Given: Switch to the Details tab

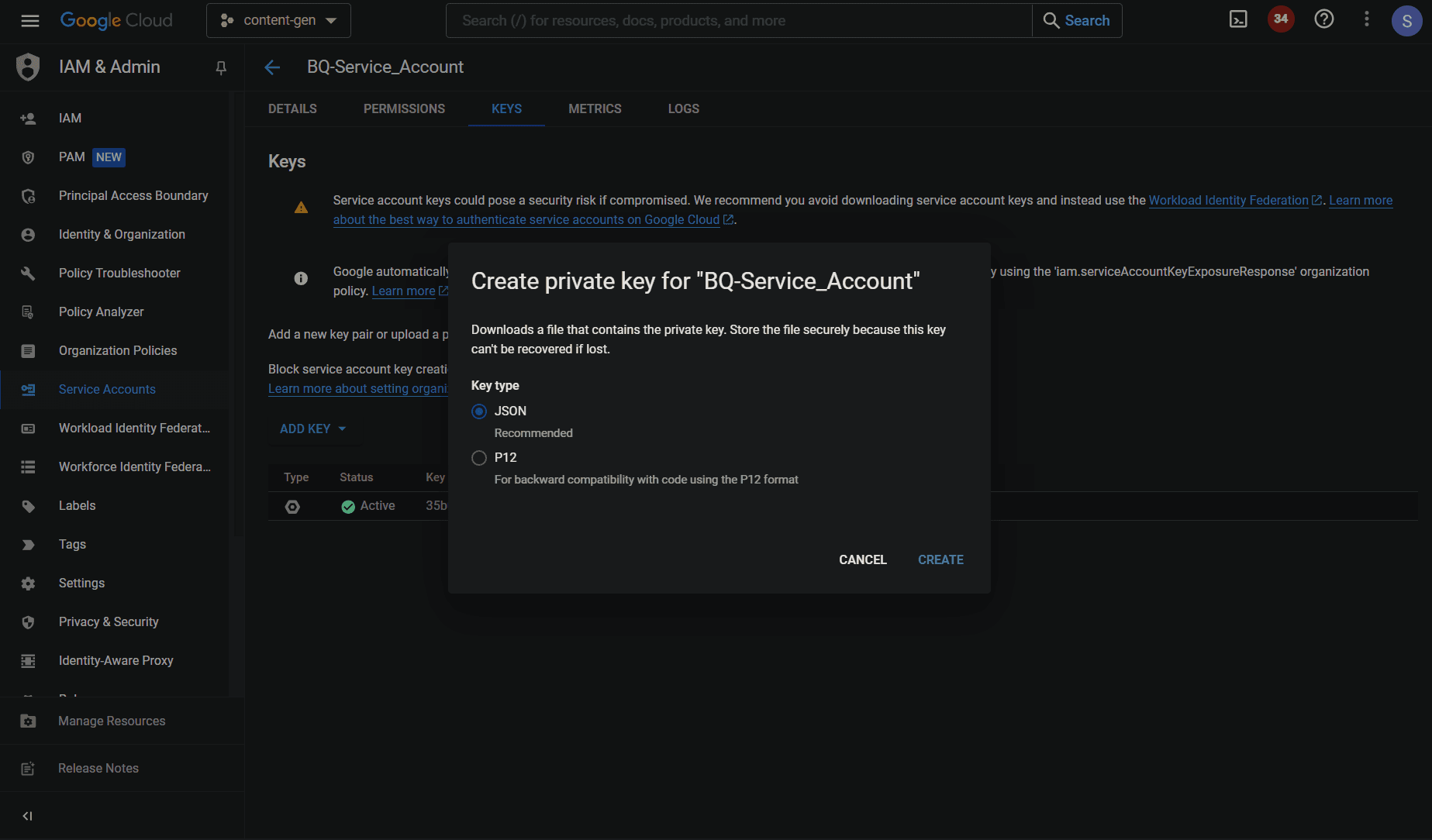Looking at the screenshot, I should click(292, 109).
